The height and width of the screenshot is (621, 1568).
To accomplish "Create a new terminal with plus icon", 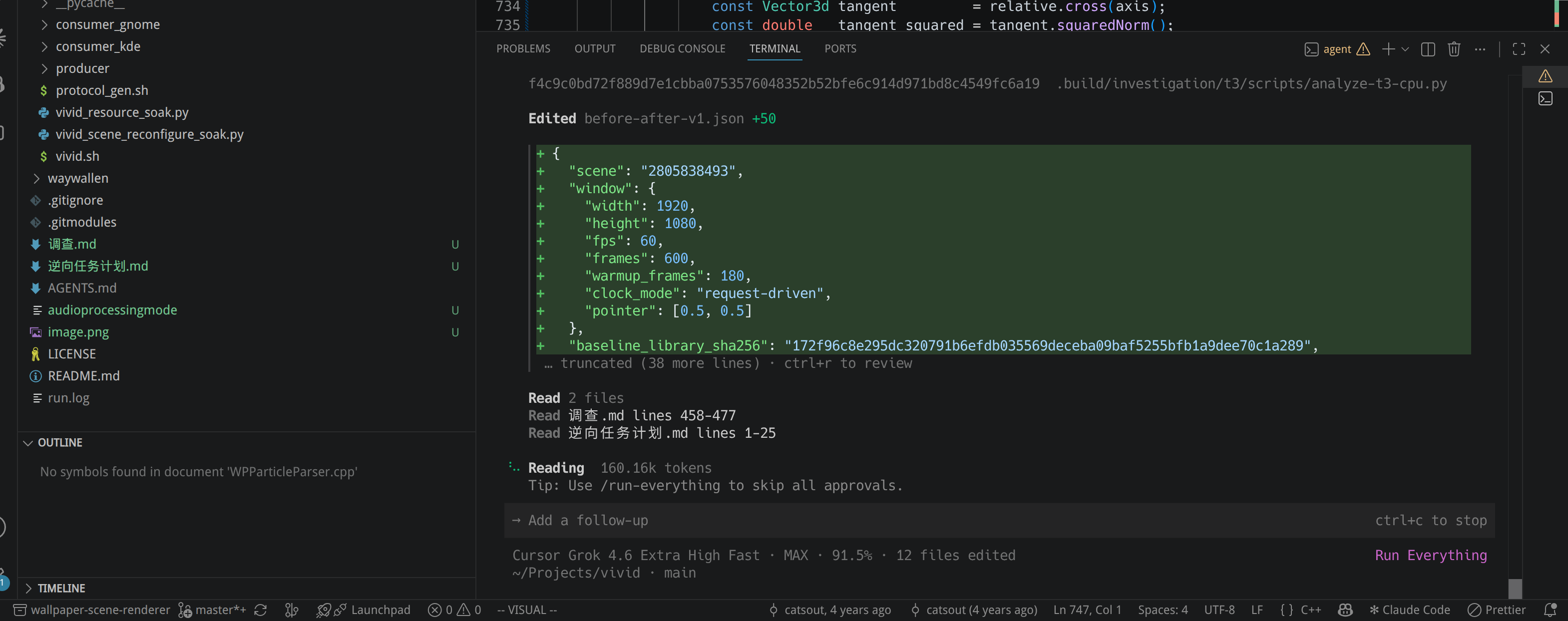I will pyautogui.click(x=1388, y=49).
